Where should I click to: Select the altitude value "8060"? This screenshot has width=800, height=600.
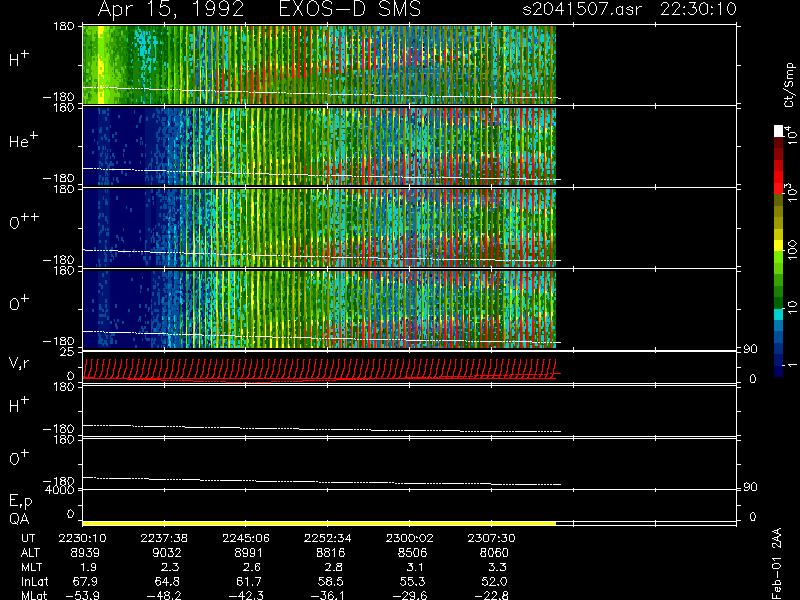click(x=494, y=553)
